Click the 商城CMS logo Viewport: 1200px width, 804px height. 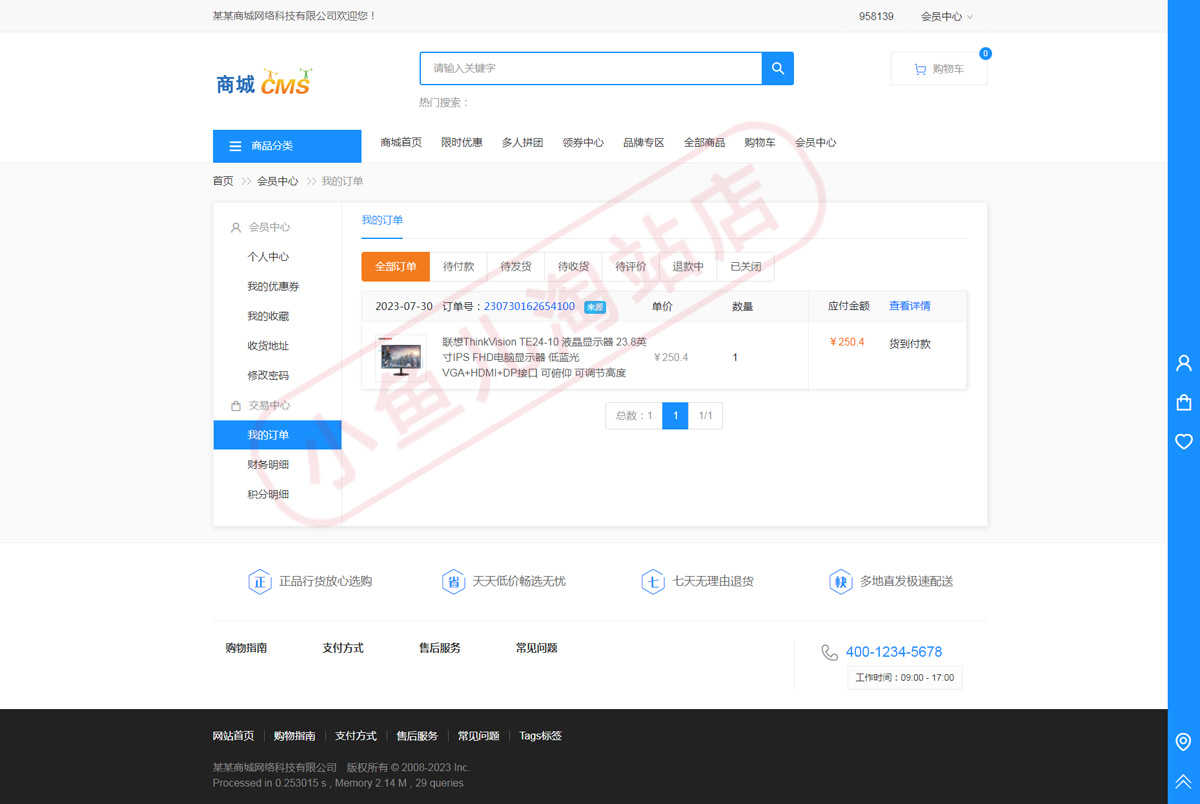pos(265,83)
